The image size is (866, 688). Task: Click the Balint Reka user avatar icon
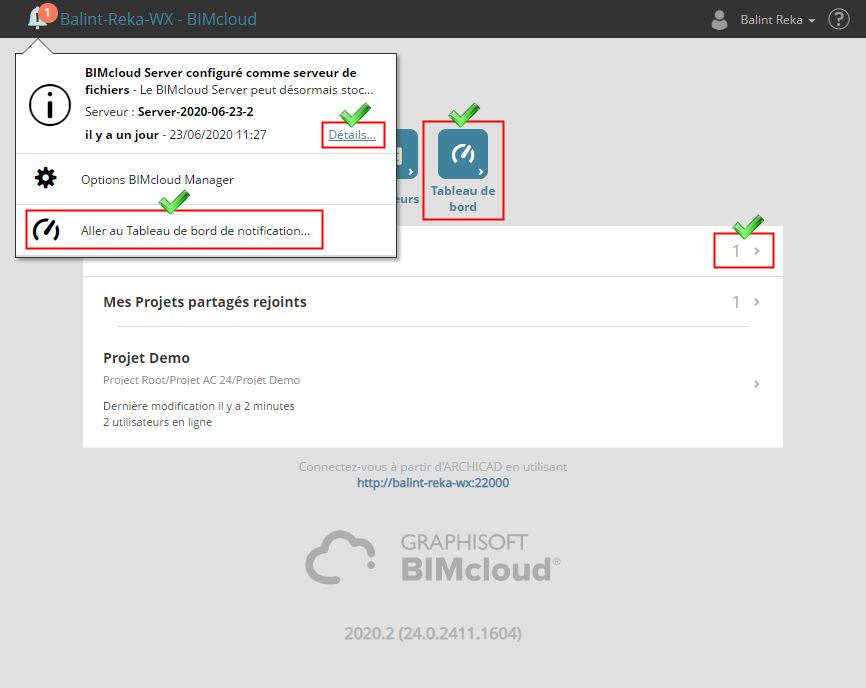coord(719,20)
